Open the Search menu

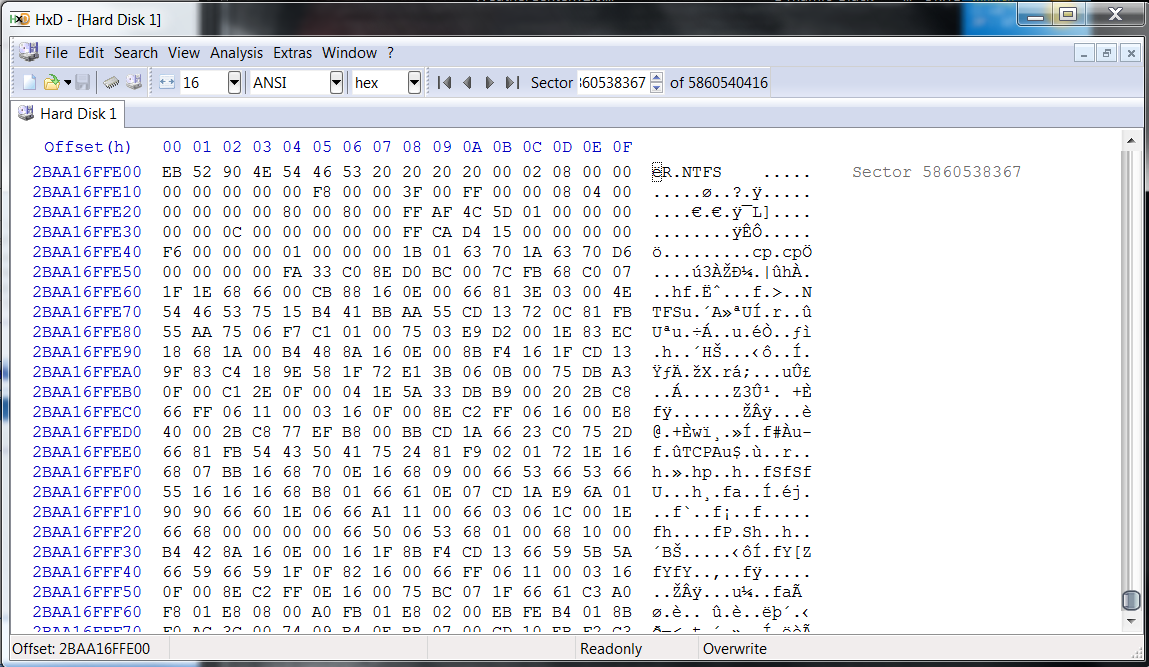pos(136,53)
